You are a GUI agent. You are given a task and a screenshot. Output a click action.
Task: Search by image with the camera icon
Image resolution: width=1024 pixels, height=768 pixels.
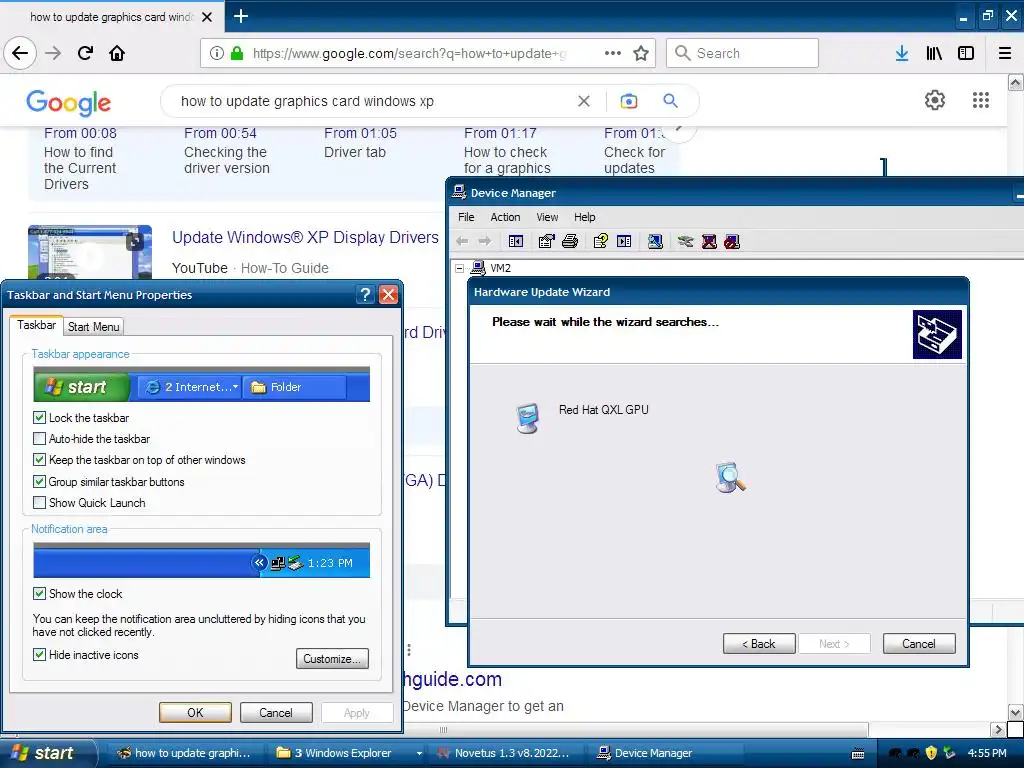[629, 101]
